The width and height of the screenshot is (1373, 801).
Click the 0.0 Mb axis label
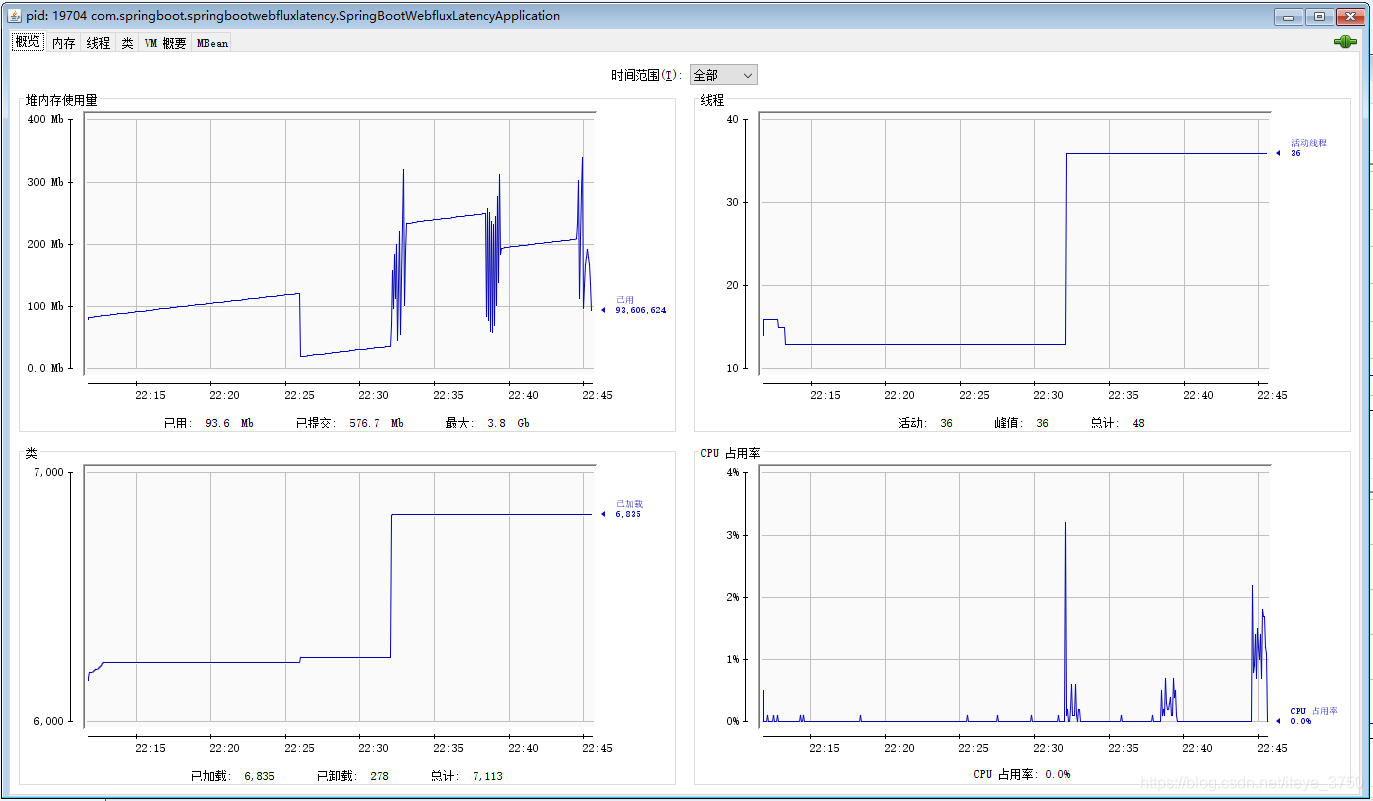click(43, 368)
